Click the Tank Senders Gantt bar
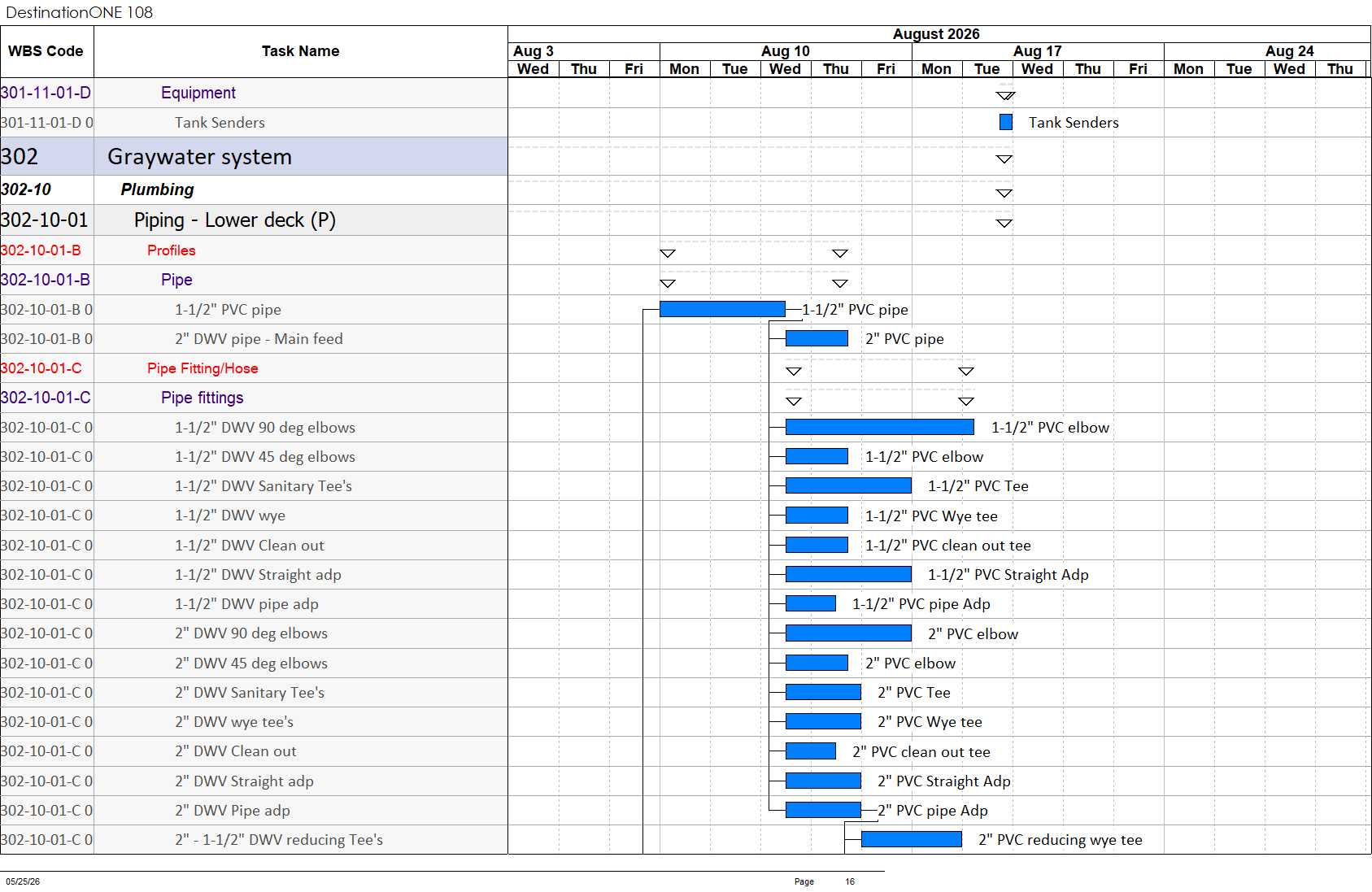 (1006, 122)
